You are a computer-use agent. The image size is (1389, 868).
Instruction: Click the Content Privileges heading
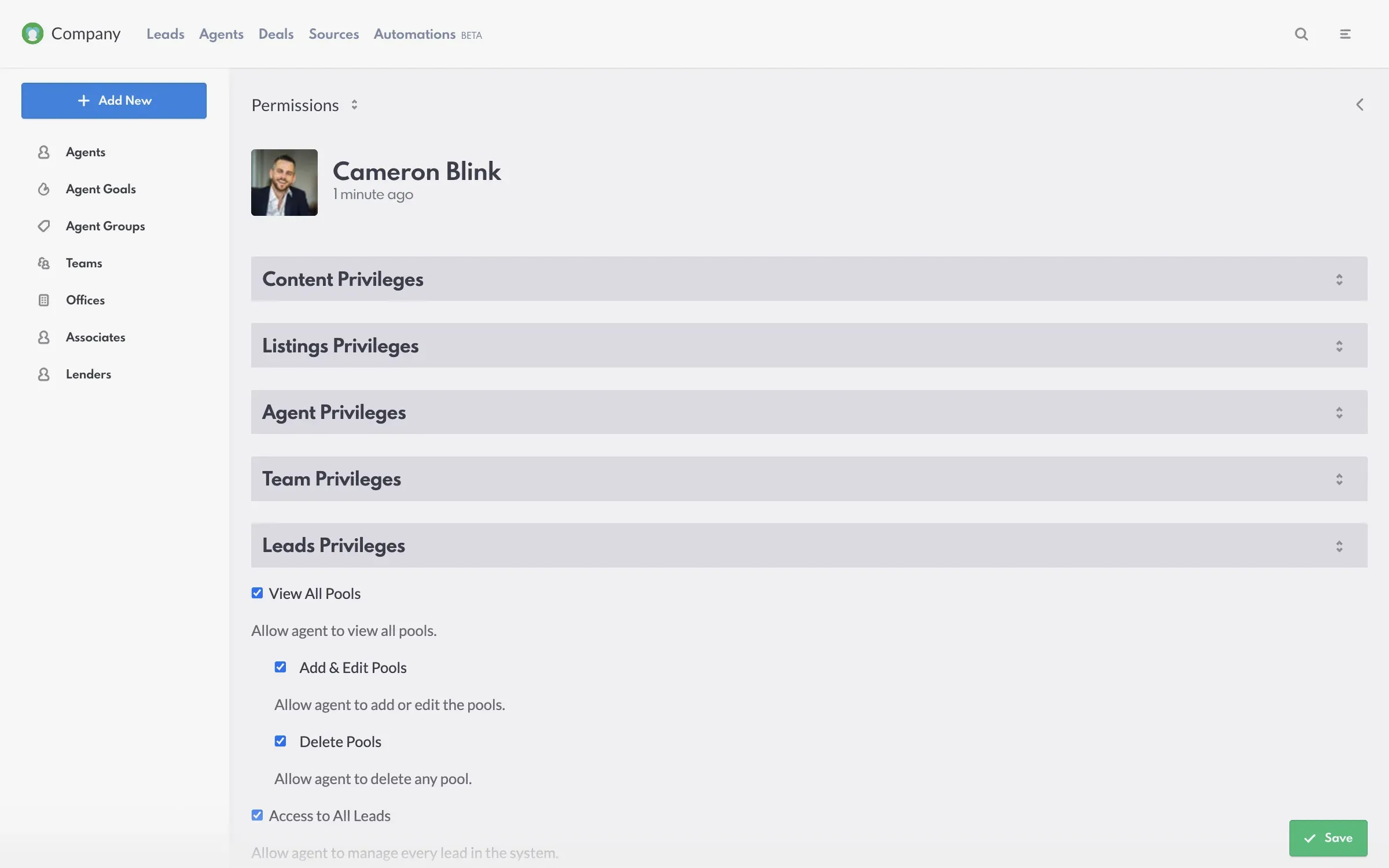pyautogui.click(x=343, y=279)
